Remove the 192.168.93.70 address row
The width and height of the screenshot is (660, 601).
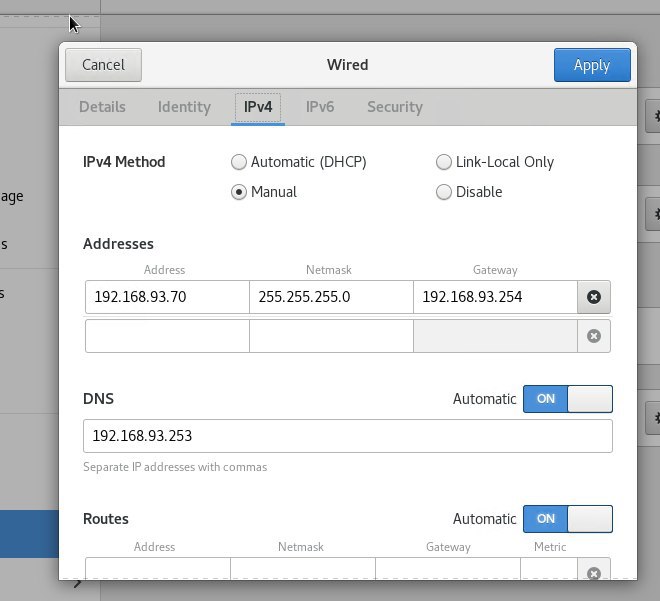coord(593,297)
